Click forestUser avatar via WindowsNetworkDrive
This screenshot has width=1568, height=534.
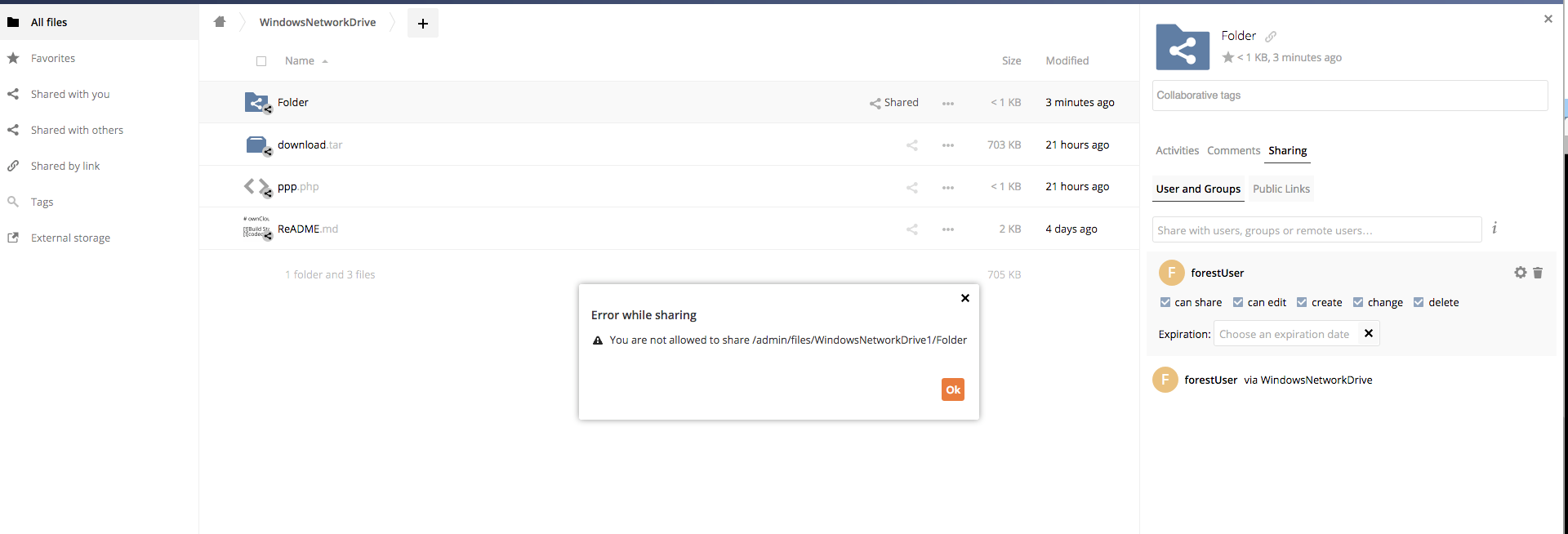pyautogui.click(x=1165, y=380)
